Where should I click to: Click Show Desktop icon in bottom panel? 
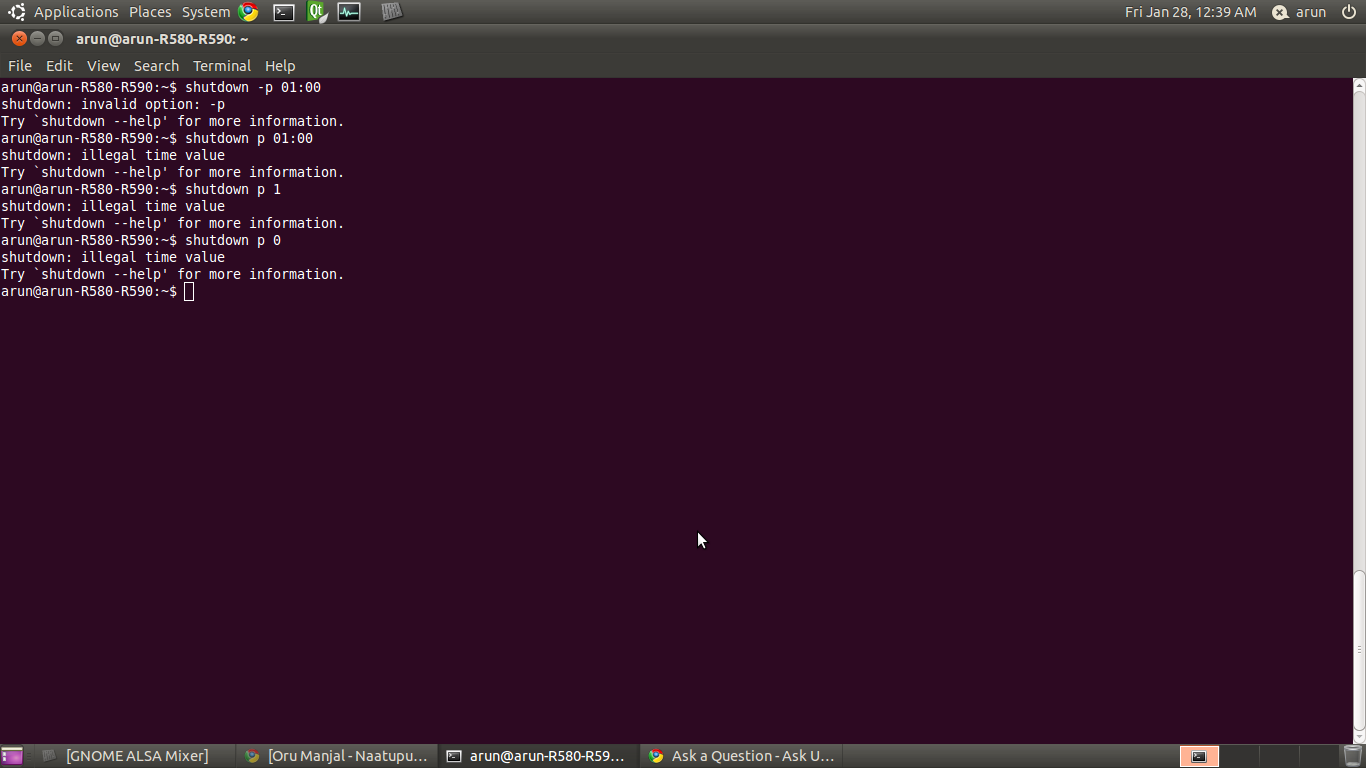[x=12, y=756]
